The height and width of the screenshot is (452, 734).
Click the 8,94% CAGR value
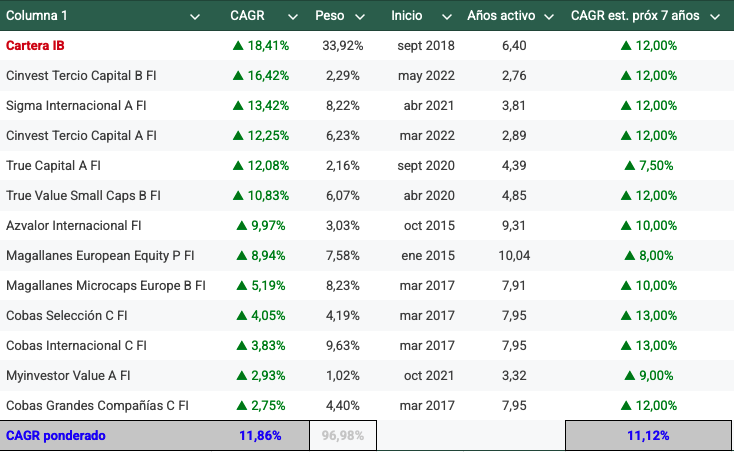tap(261, 255)
